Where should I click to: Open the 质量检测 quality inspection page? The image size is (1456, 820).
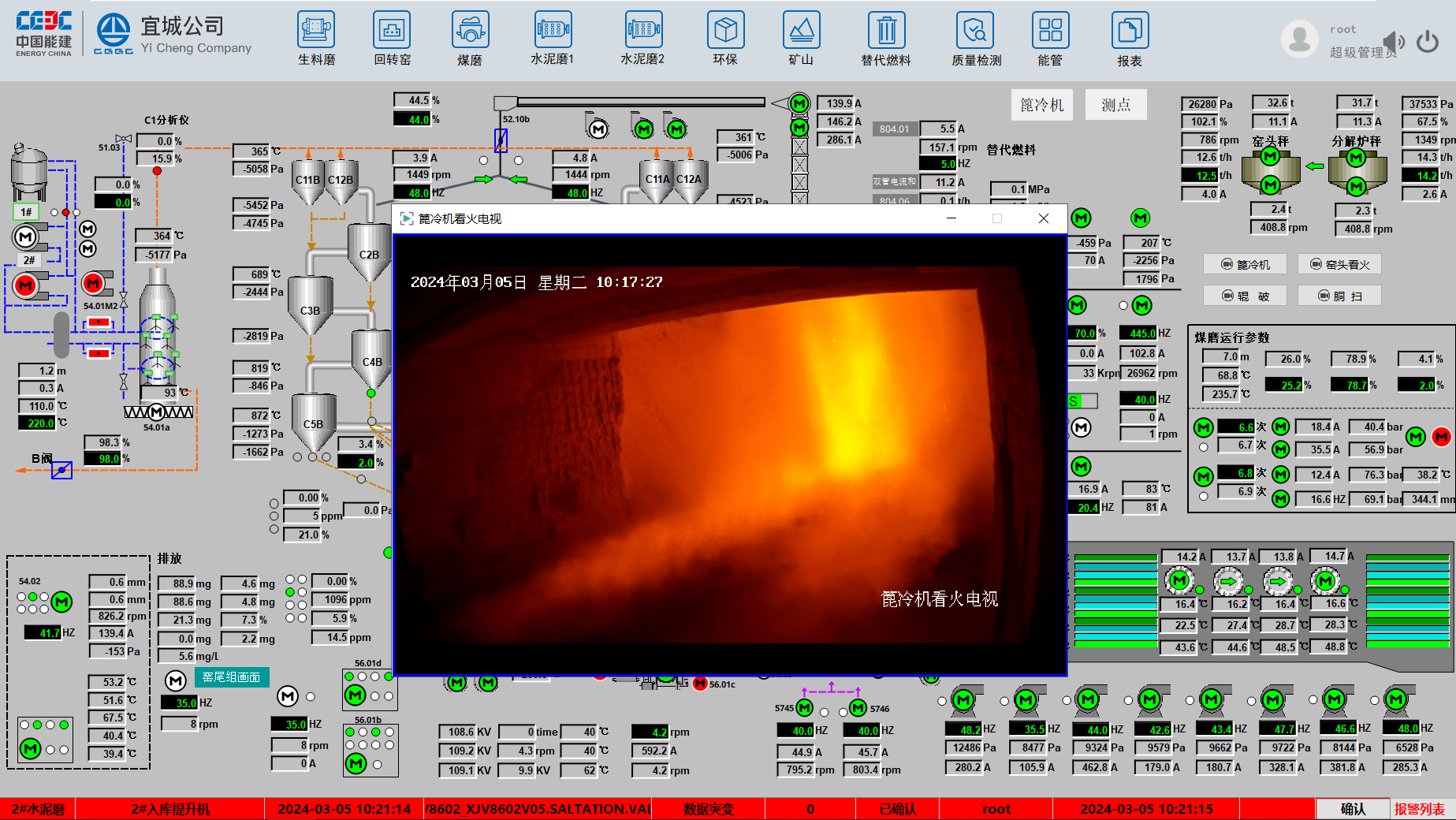tap(976, 39)
